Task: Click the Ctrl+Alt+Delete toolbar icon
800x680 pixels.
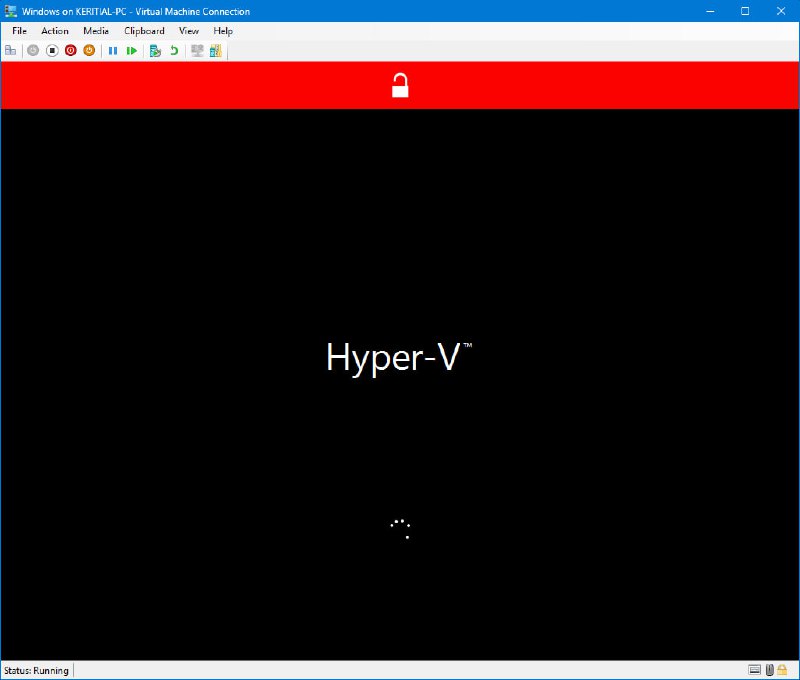Action: (x=11, y=50)
